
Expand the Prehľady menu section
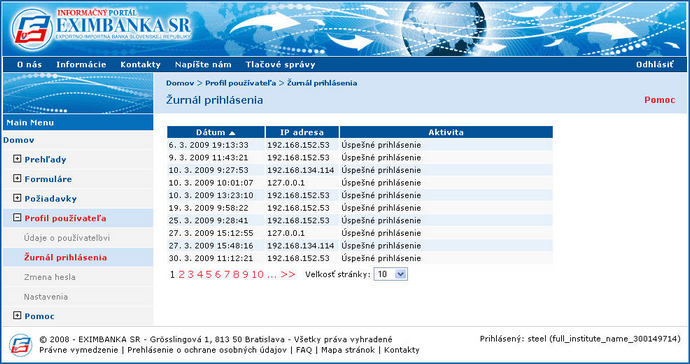pos(17,159)
